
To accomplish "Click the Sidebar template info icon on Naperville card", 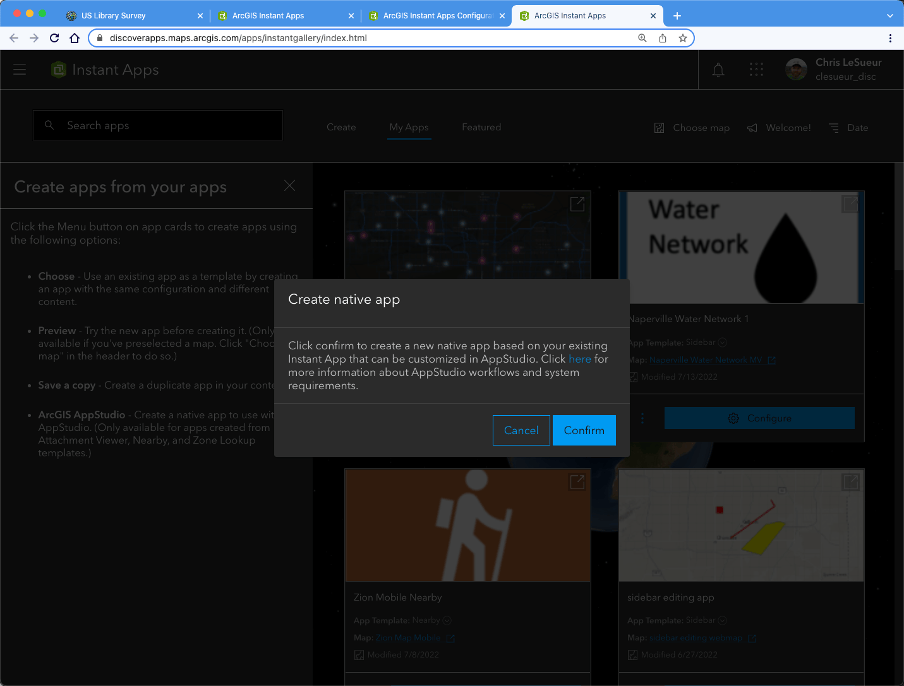I will point(722,342).
